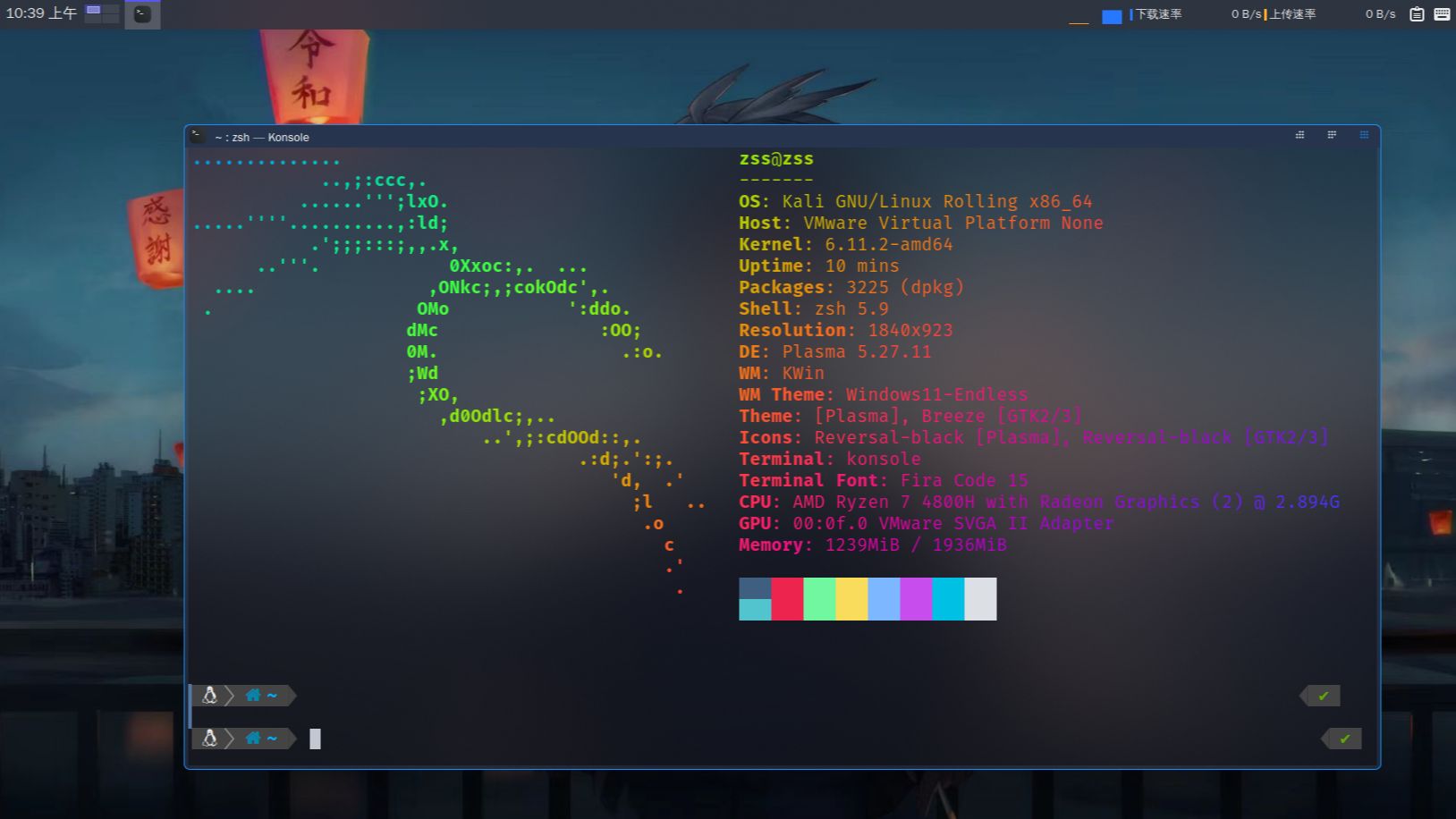
Task: Click the "Terminal Font: Fira Code 15" line
Action: [884, 481]
